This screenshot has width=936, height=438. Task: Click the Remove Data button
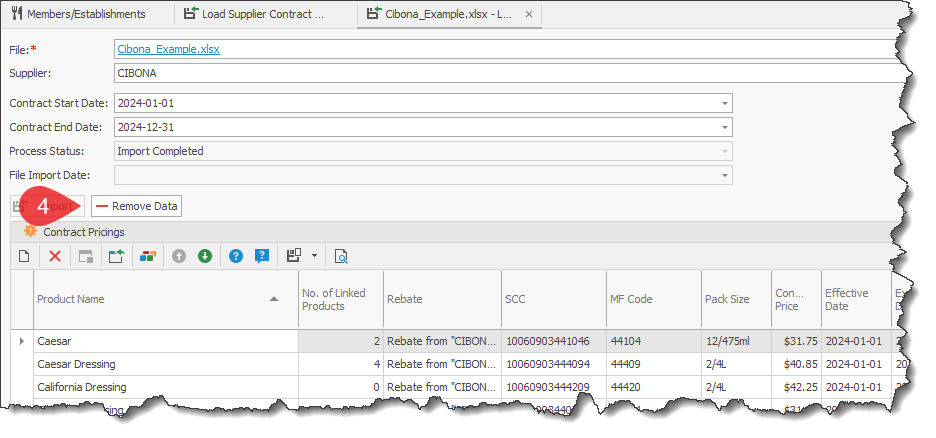coord(137,206)
